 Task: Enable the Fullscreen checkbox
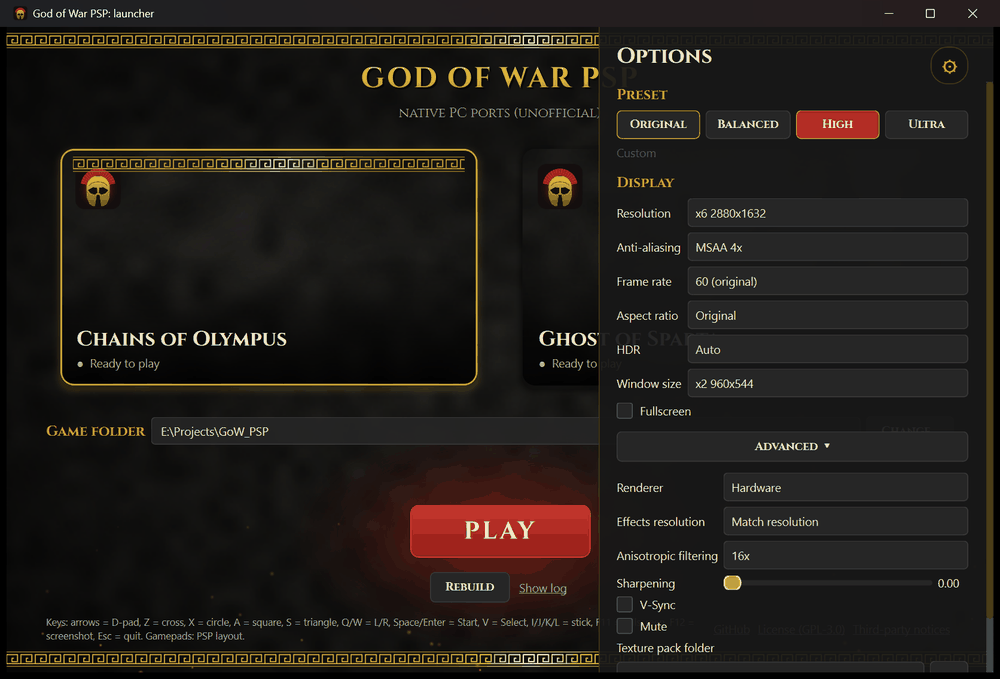click(x=625, y=411)
